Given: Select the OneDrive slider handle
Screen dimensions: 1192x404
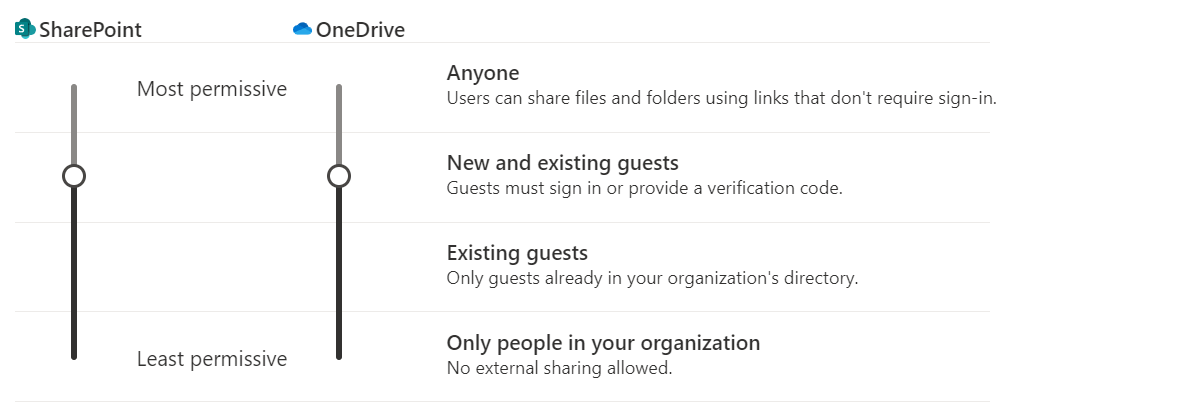Looking at the screenshot, I should 339,177.
